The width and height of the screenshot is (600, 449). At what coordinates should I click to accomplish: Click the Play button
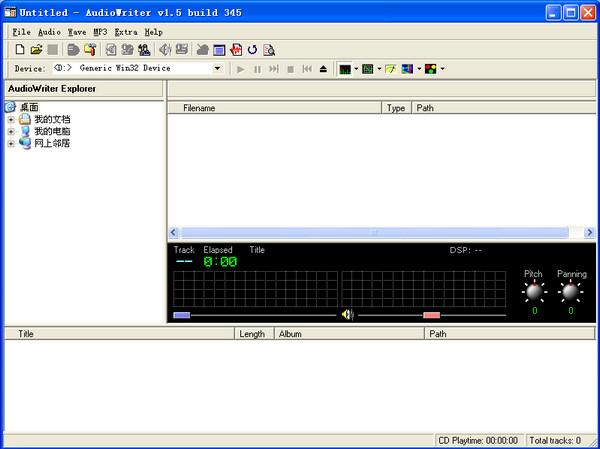coord(241,69)
